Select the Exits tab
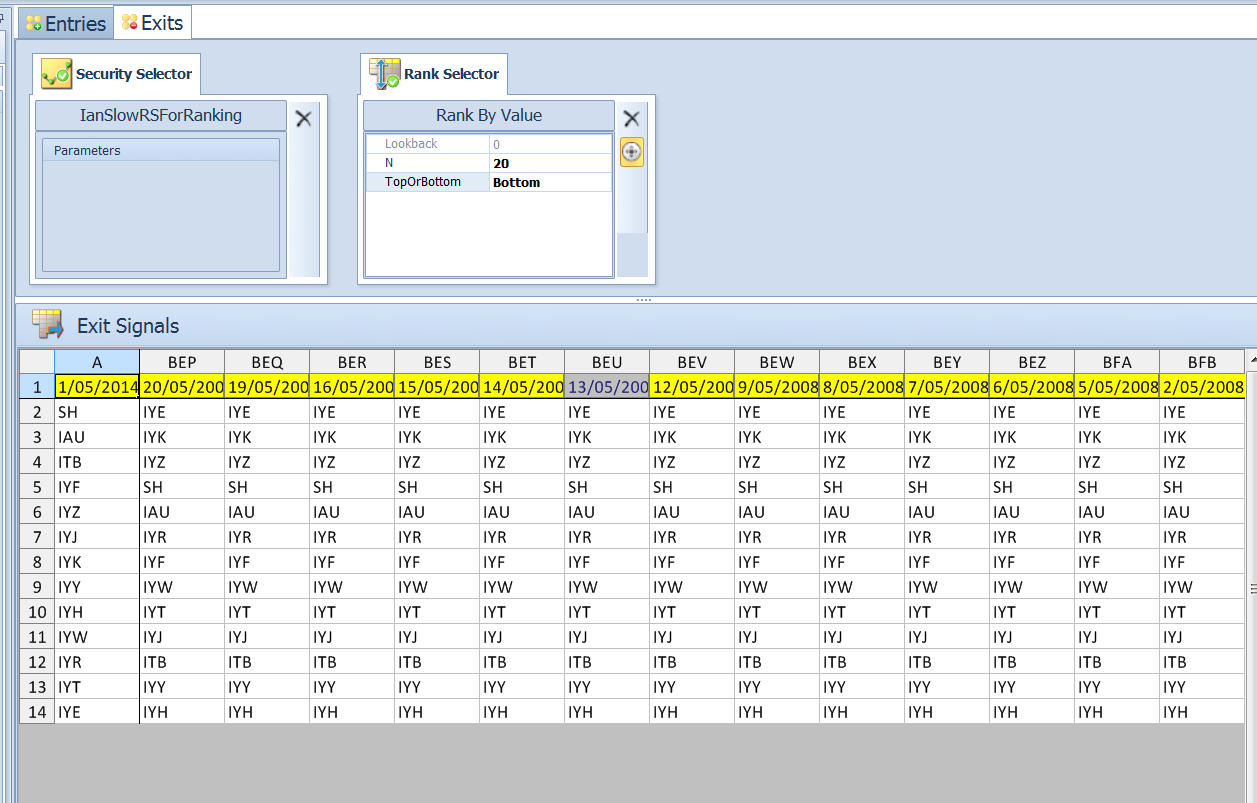1257x803 pixels. pyautogui.click(x=152, y=23)
